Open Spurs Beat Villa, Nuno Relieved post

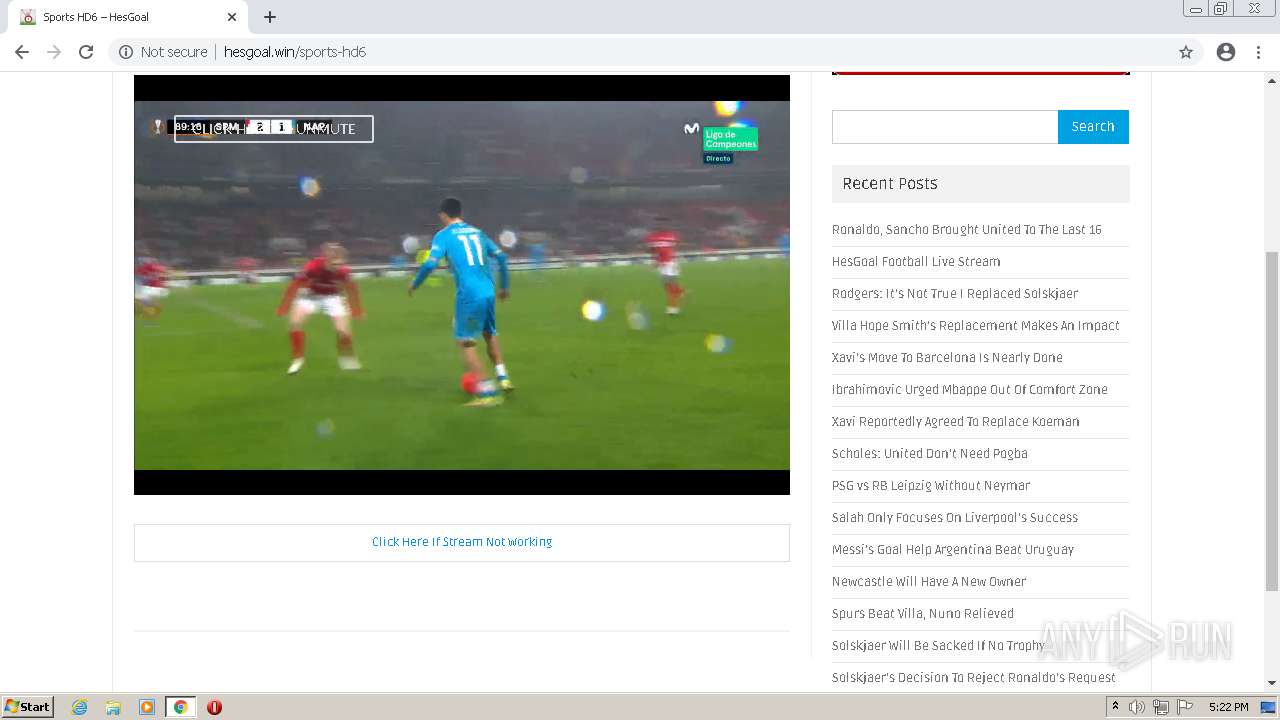(x=923, y=614)
